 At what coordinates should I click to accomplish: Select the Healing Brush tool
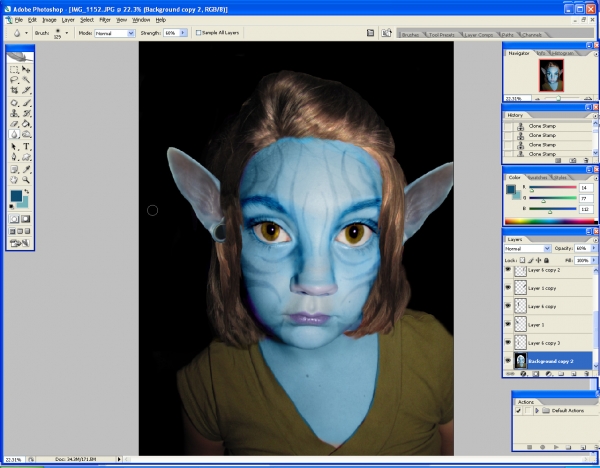pos(14,103)
